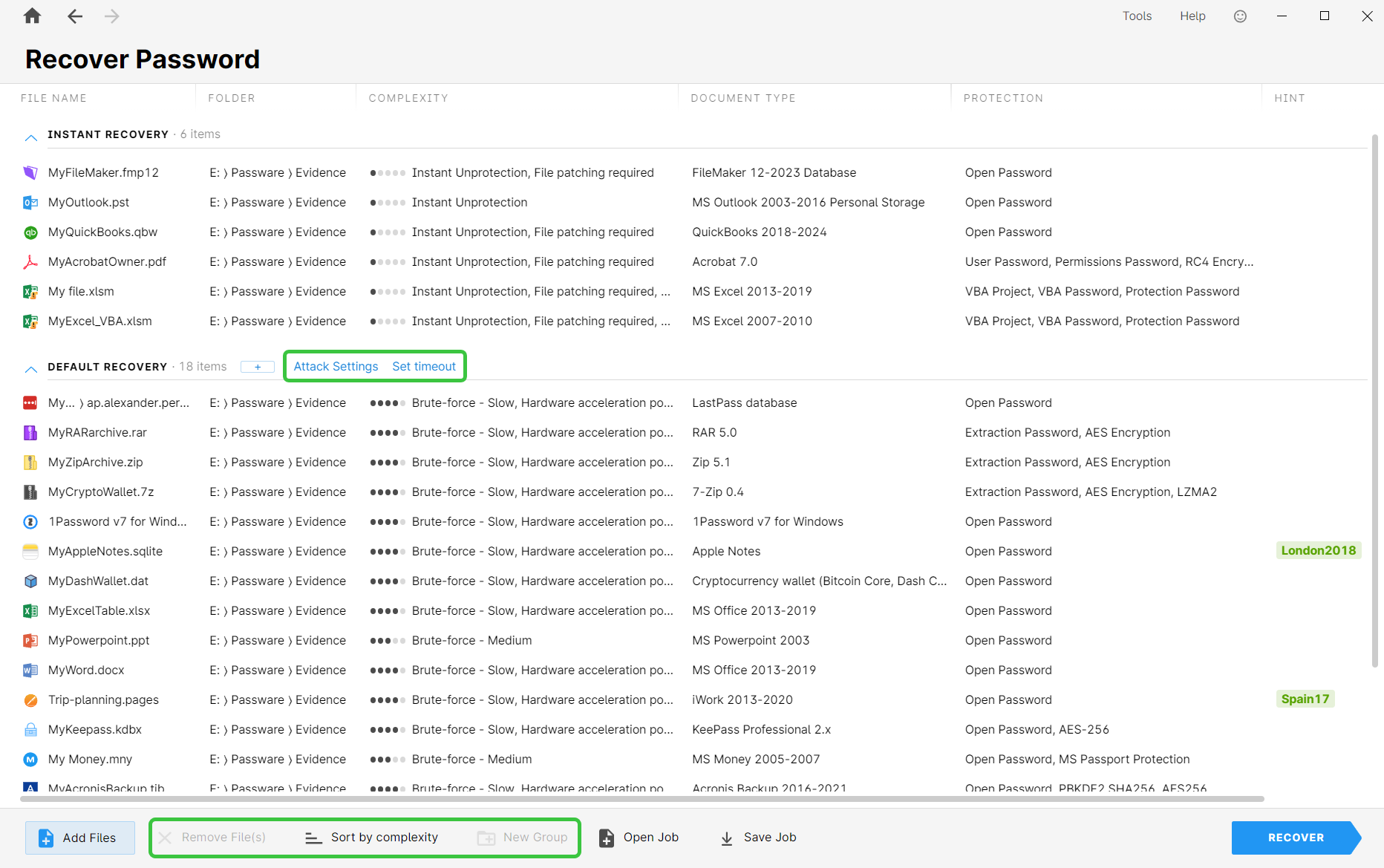Start recovery with the RECOVER button
The height and width of the screenshot is (868, 1384).
[x=1296, y=838]
